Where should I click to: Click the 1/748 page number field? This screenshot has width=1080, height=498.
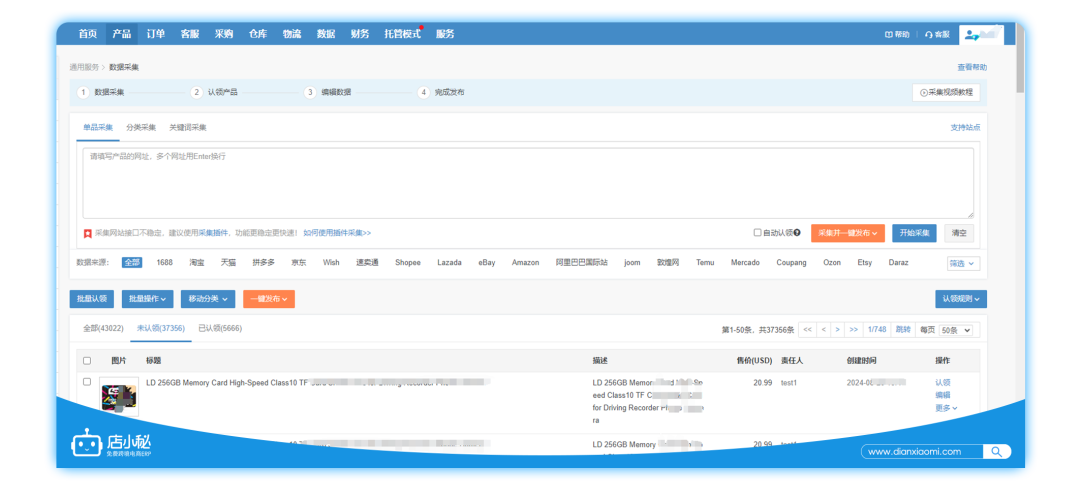[877, 330]
